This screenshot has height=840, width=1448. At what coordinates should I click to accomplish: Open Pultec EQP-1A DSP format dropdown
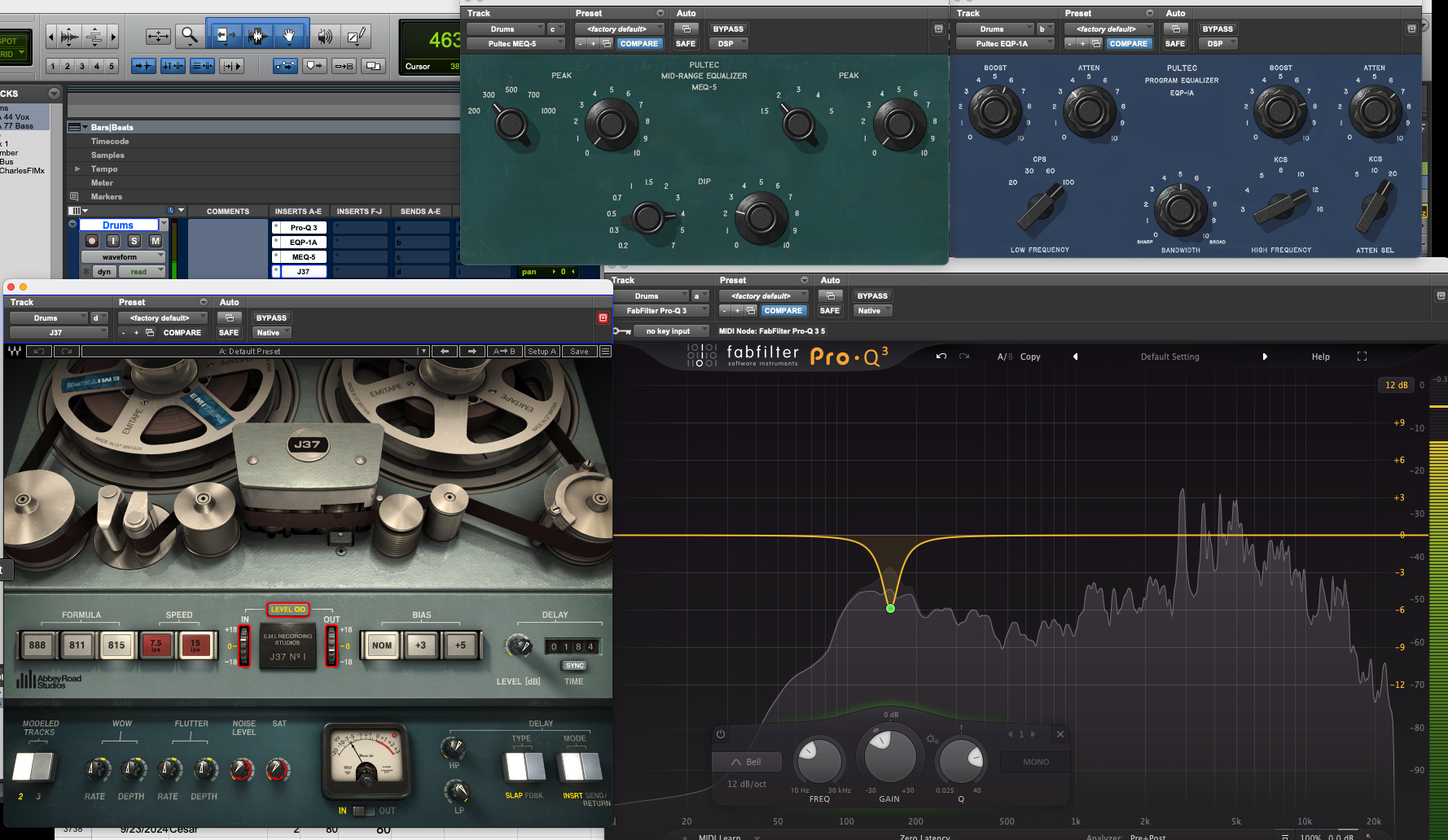point(1218,44)
